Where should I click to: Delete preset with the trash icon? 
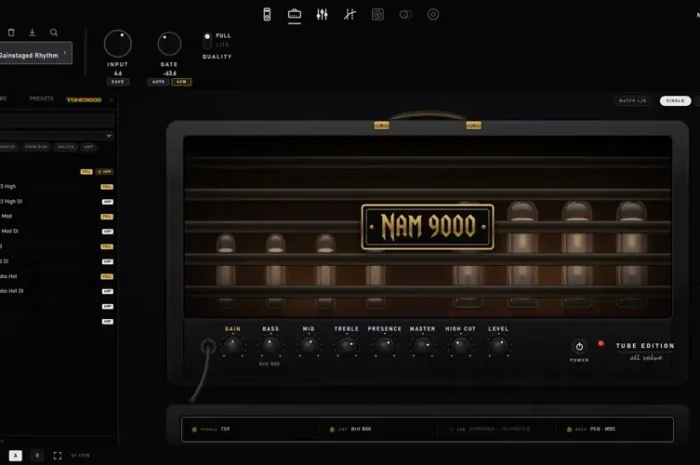point(11,32)
